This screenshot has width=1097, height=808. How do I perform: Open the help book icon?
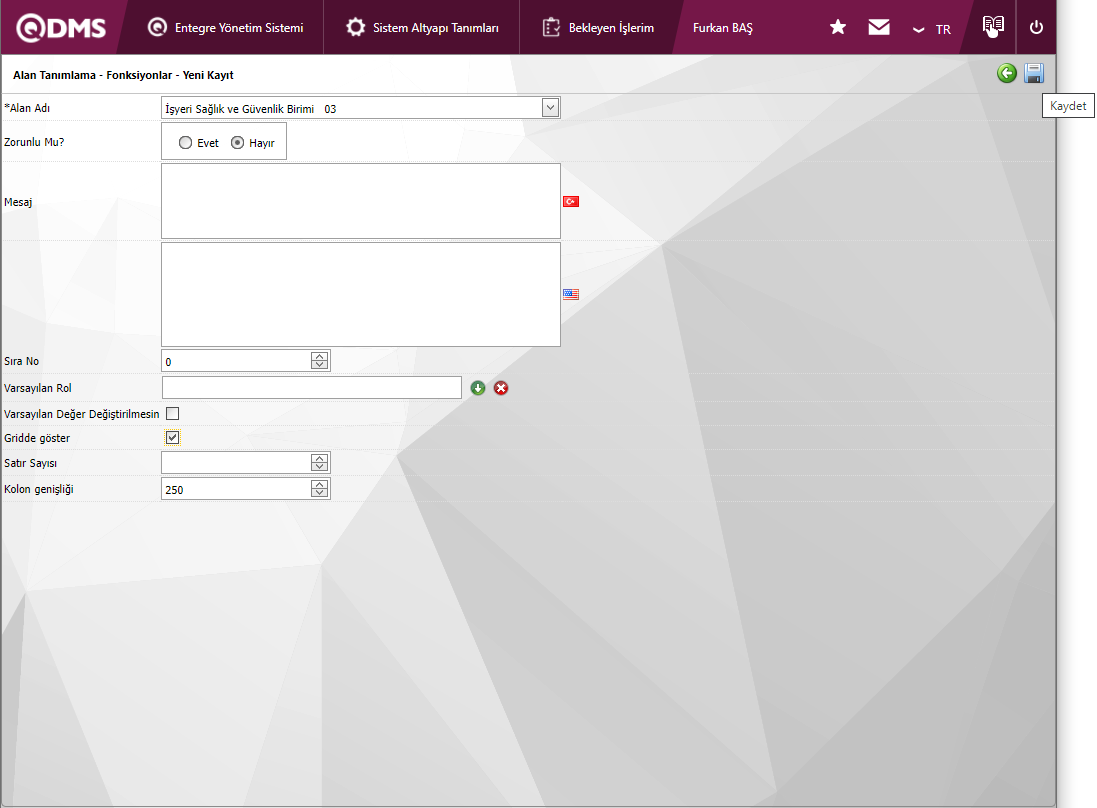pos(993,27)
